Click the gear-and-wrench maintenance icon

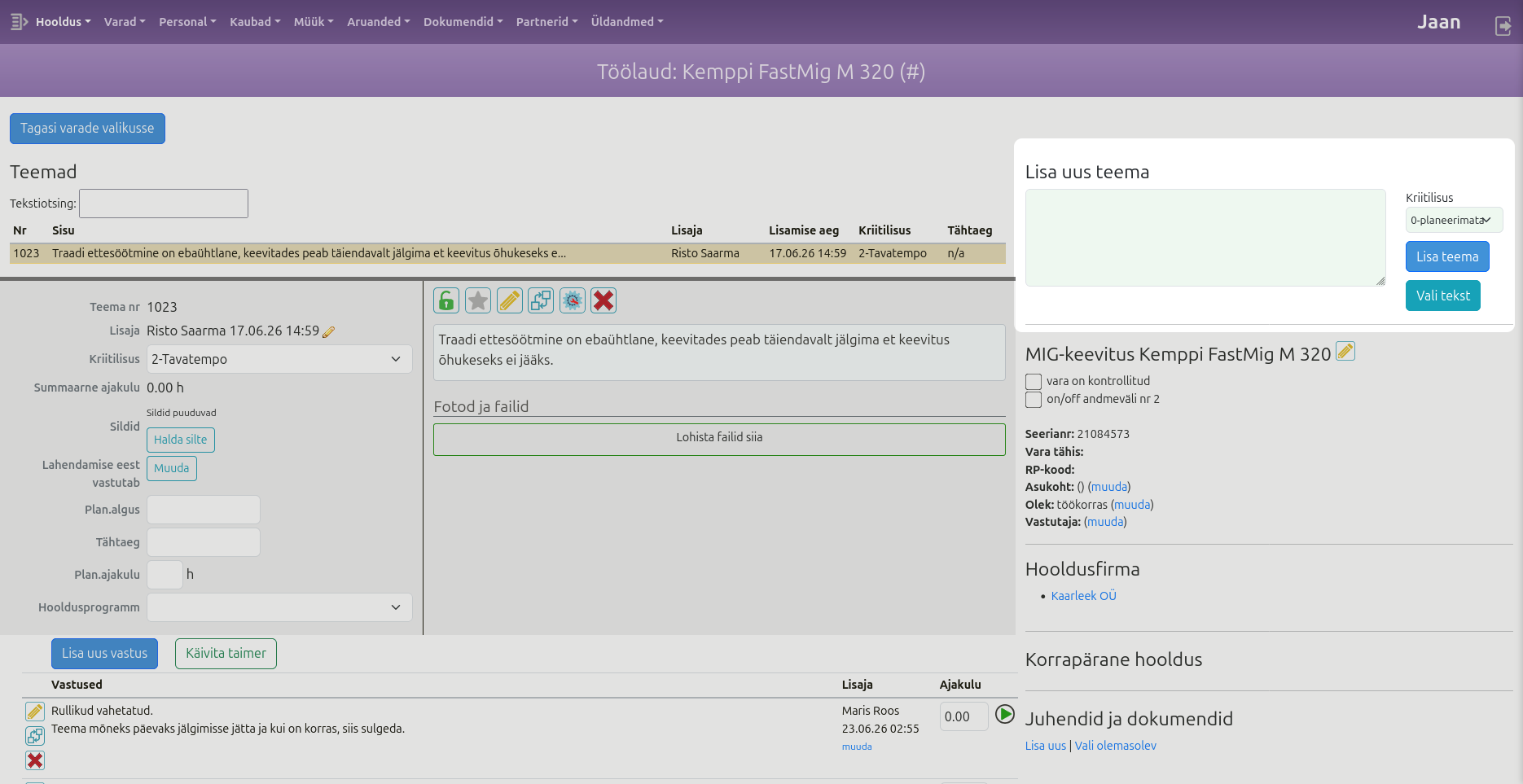(573, 300)
